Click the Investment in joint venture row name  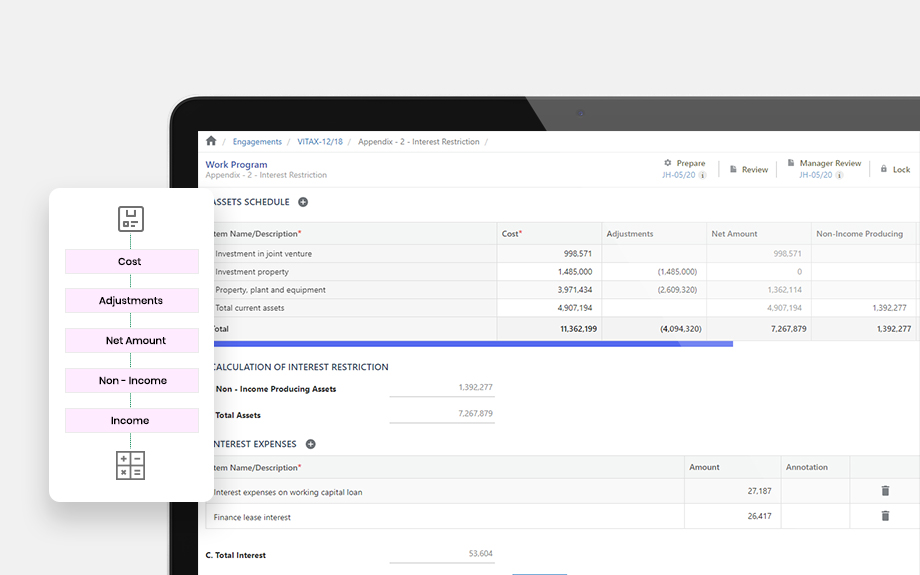point(263,253)
